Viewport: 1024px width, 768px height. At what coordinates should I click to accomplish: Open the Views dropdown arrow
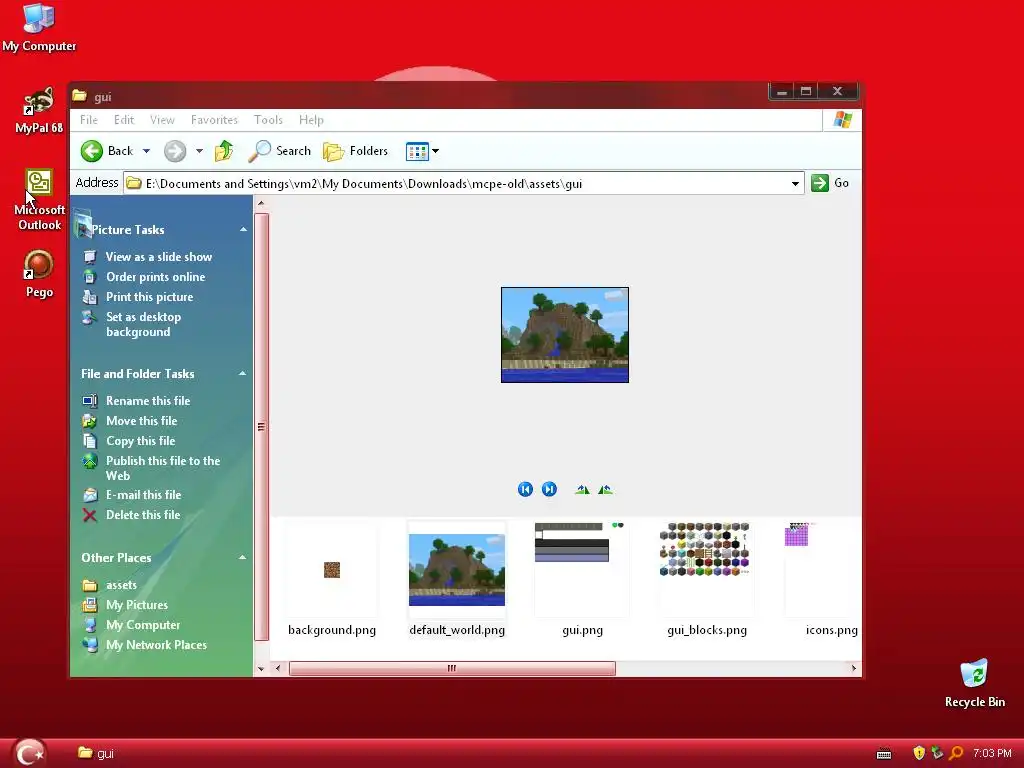(x=436, y=152)
